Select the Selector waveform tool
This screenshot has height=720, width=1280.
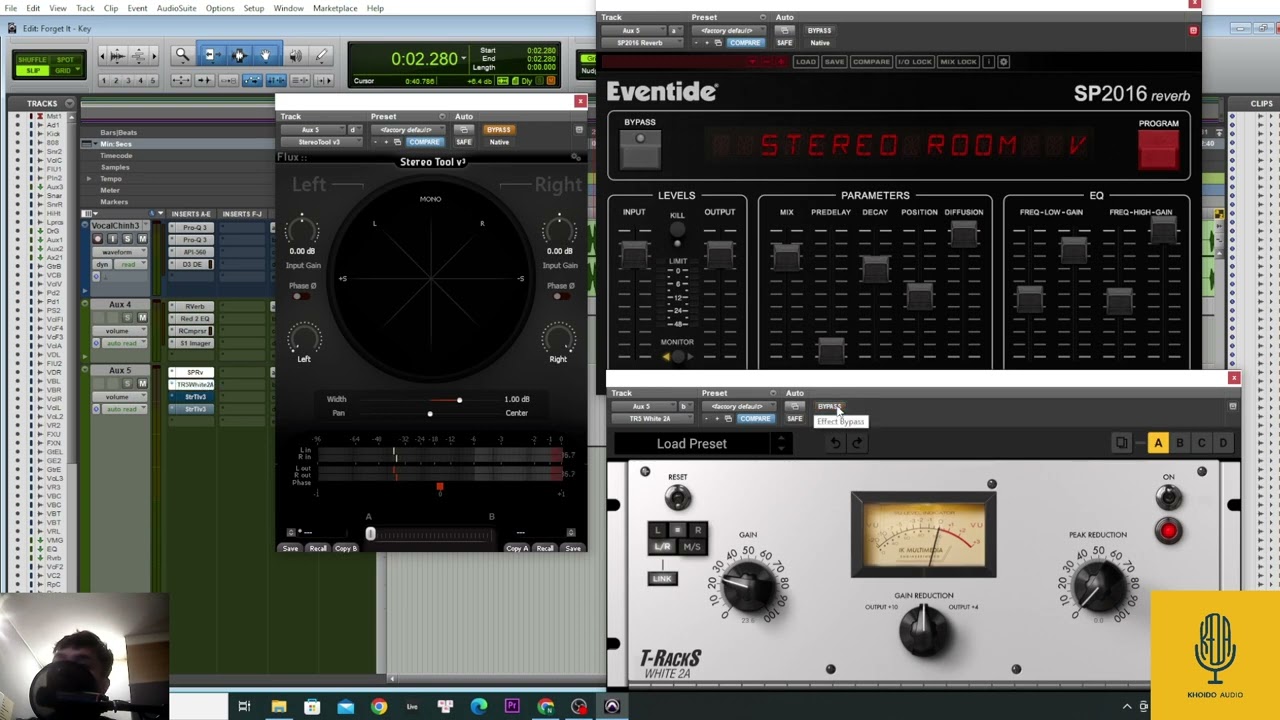(239, 56)
